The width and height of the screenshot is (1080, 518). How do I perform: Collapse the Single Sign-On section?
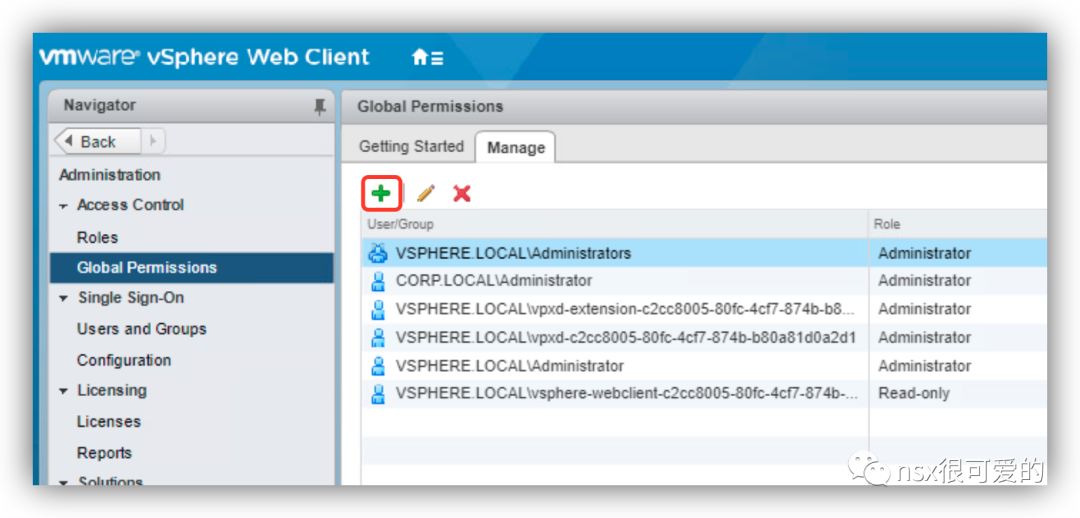63,299
